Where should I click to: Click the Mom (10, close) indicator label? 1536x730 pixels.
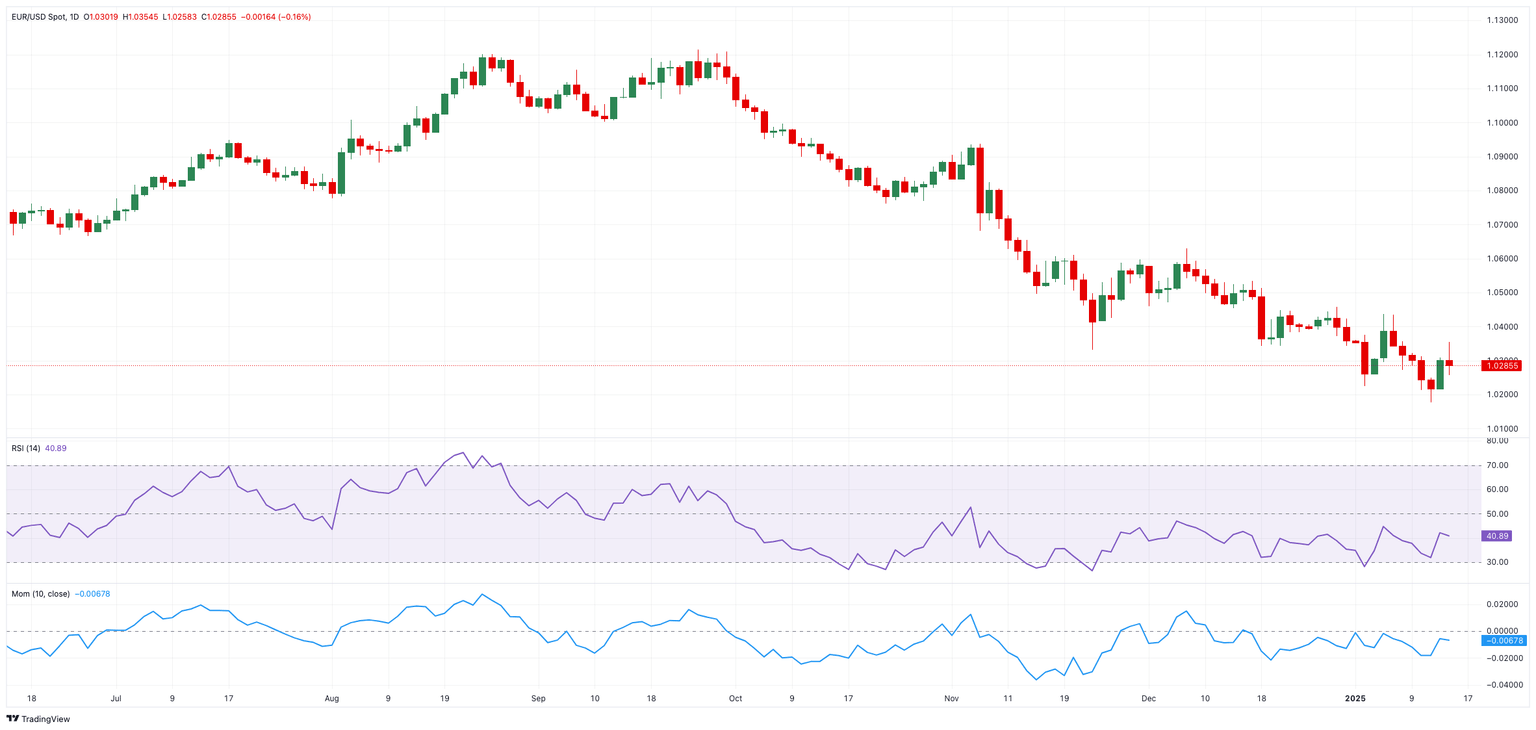(41, 594)
